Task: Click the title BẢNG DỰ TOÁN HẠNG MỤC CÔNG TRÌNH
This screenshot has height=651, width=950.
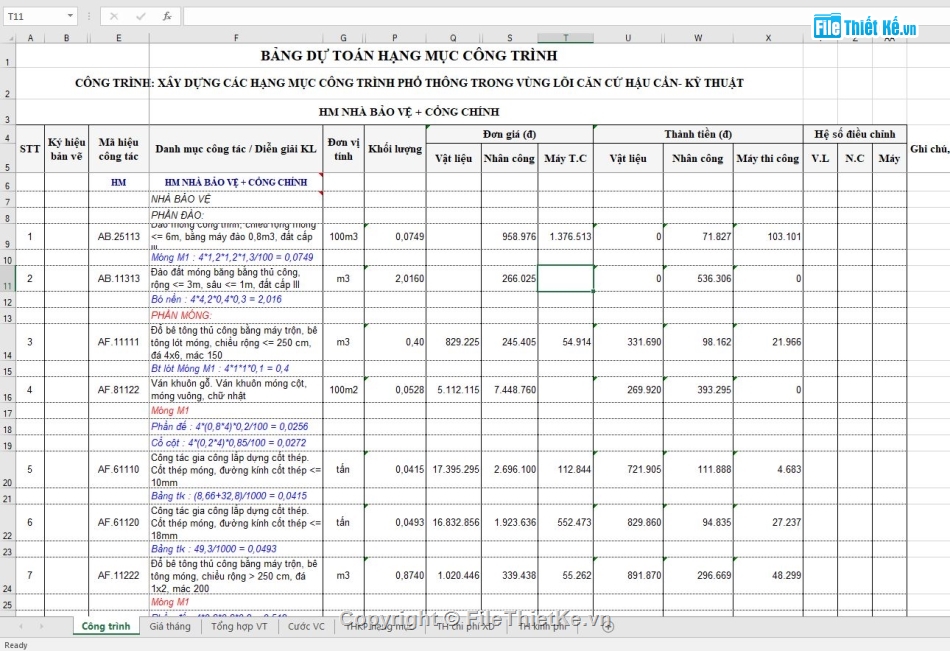Action: coord(409,56)
